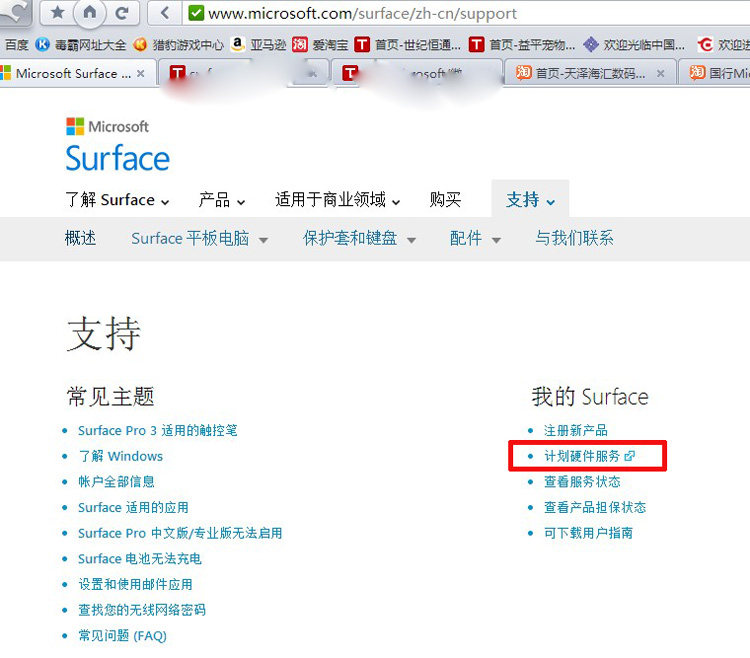750x658 pixels.
Task: Open Surface Pro 中文版/专业版无法启用 link
Action: pyautogui.click(x=180, y=533)
